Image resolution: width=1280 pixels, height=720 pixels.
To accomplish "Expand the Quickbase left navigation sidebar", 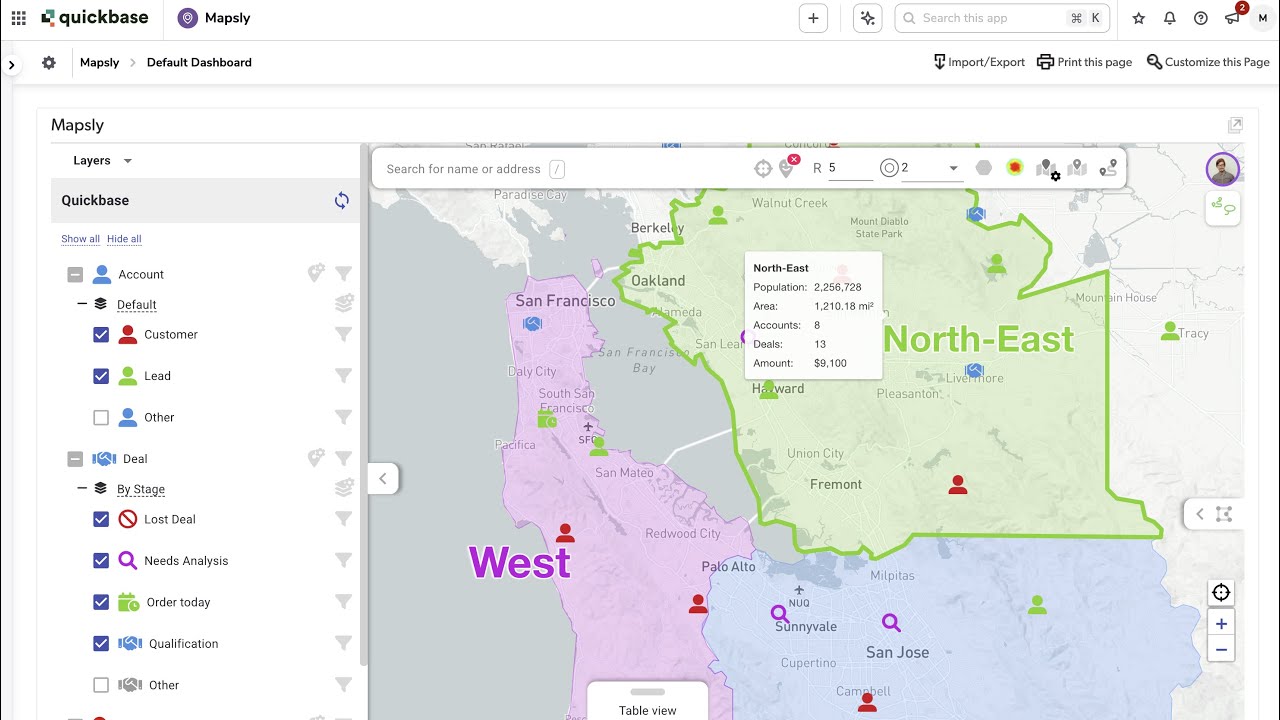I will coord(11,65).
